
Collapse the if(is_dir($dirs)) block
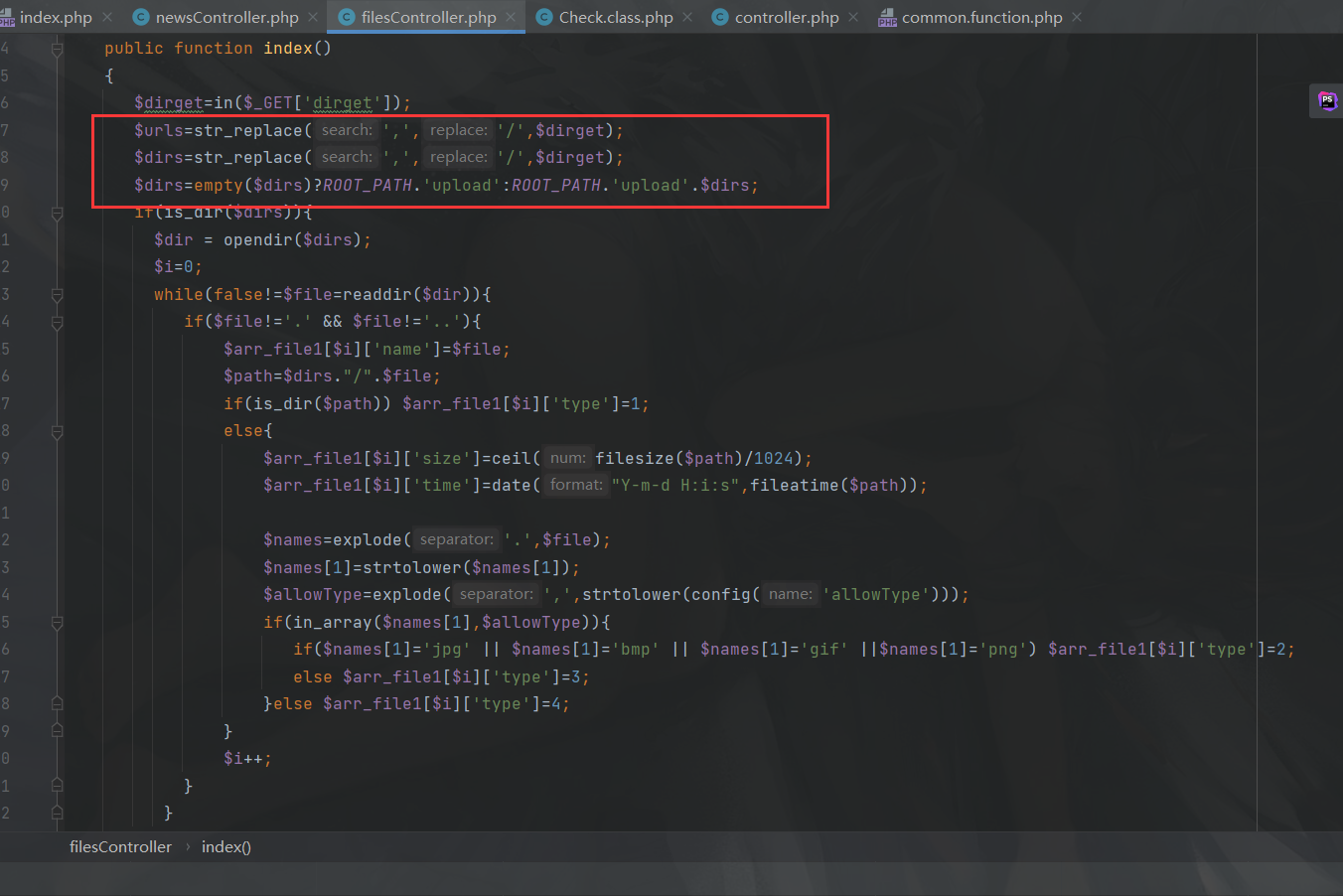(57, 213)
